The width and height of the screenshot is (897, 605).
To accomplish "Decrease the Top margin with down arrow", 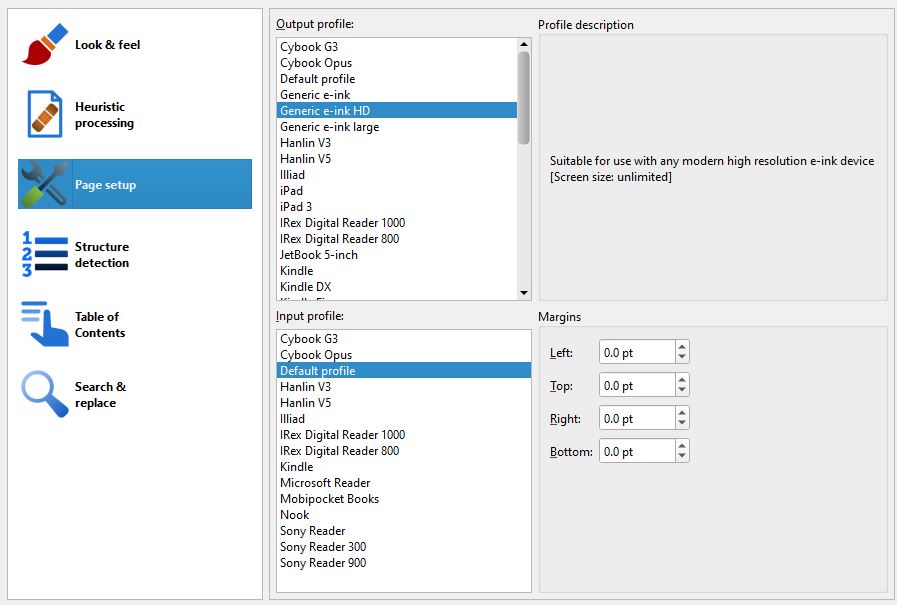I will coord(682,391).
